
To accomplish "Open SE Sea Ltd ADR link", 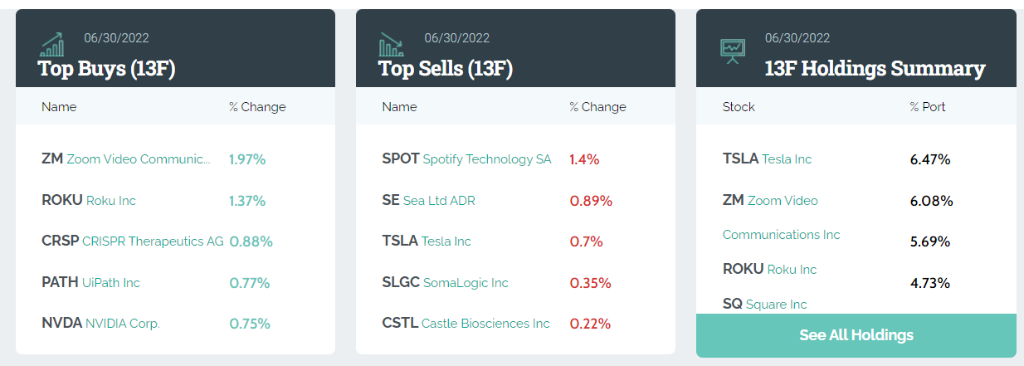I will pos(429,201).
